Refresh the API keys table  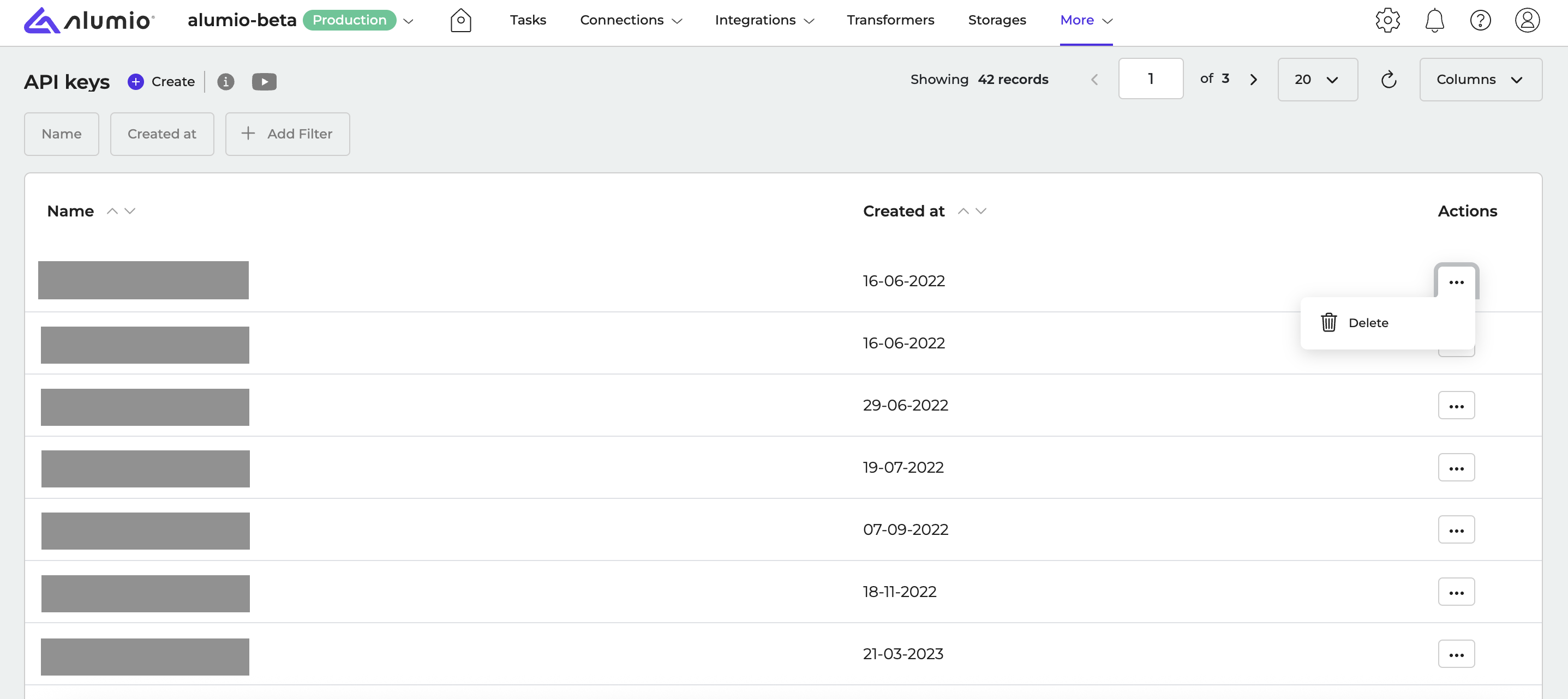(1389, 80)
